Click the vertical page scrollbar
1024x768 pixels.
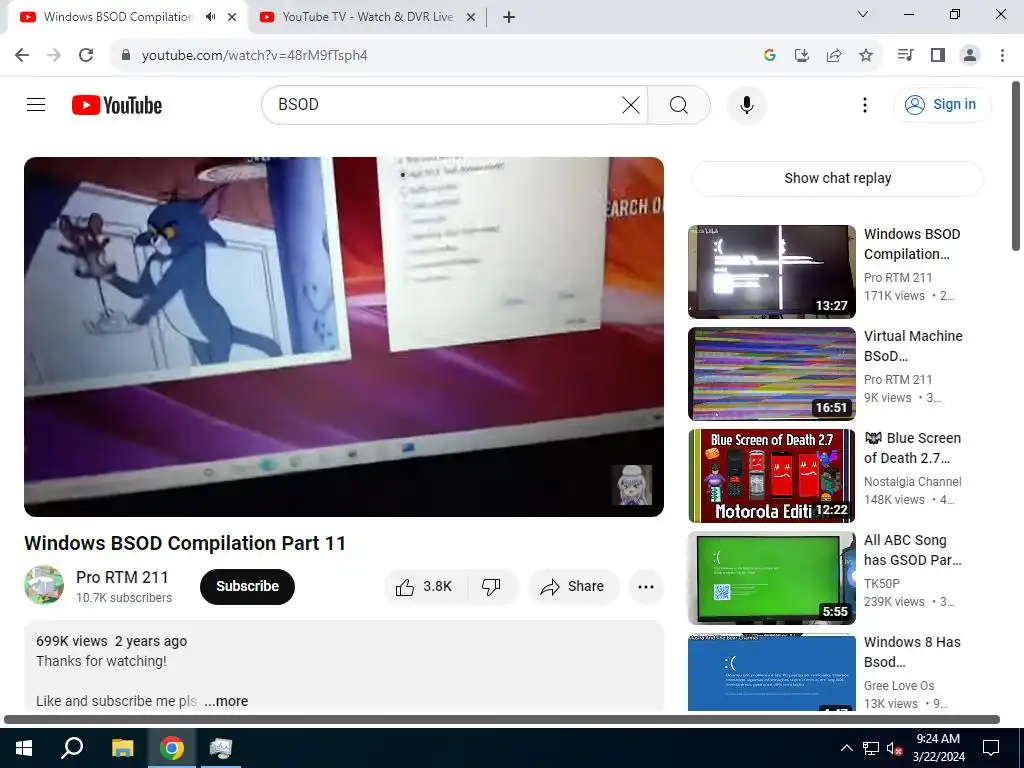[1016, 167]
